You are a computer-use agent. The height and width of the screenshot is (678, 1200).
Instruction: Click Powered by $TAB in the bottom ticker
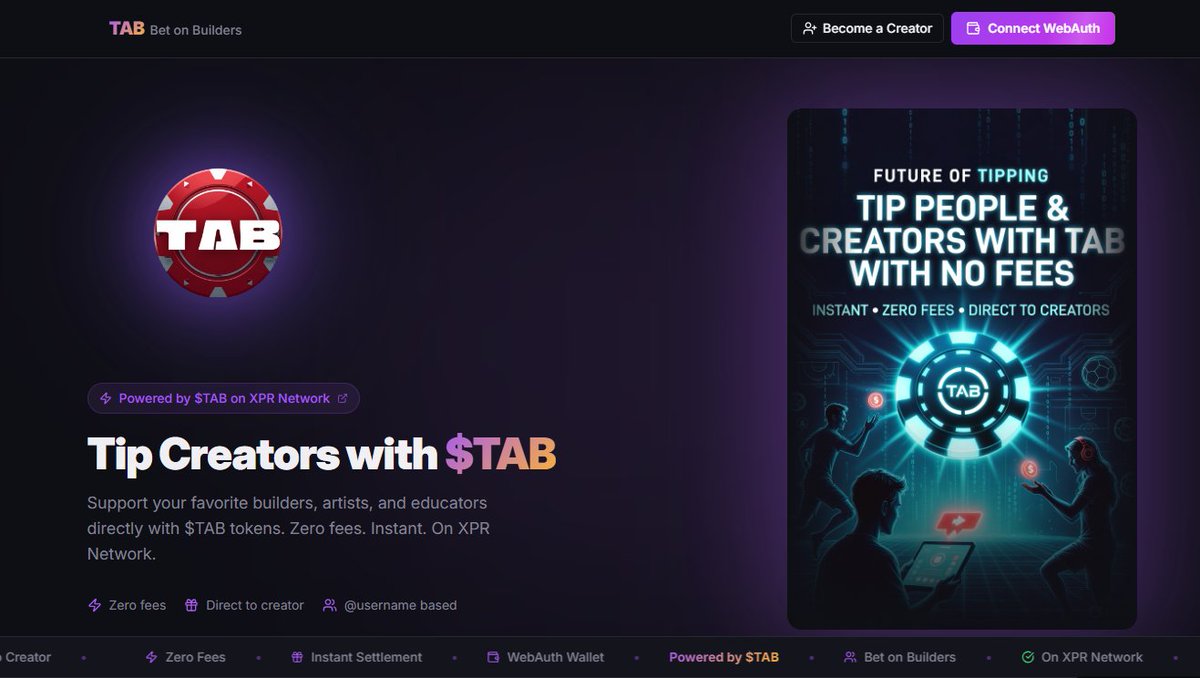click(x=724, y=657)
